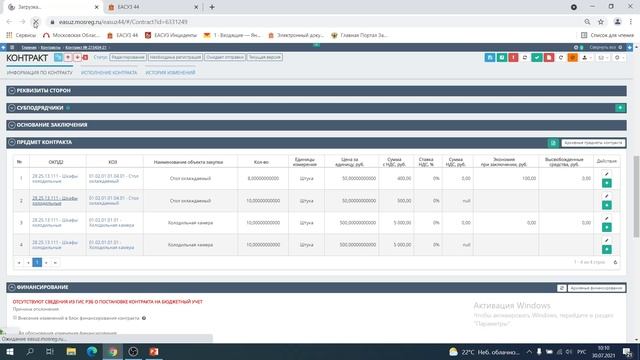The width and height of the screenshot is (640, 360).
Task: Bookmark this page with star icon
Action: click(601, 22)
